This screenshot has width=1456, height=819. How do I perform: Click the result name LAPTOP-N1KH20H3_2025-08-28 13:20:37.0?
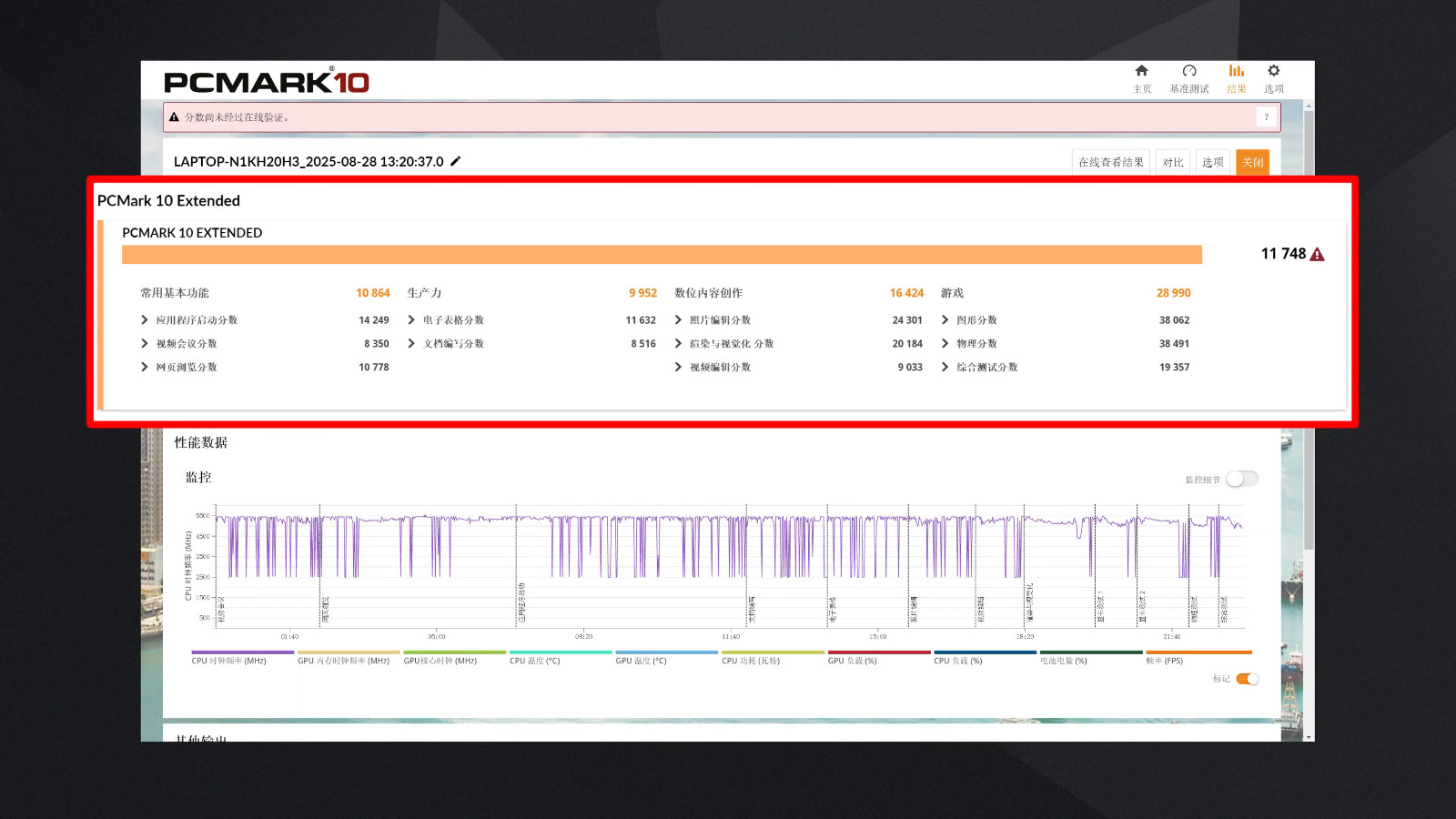coord(308,161)
